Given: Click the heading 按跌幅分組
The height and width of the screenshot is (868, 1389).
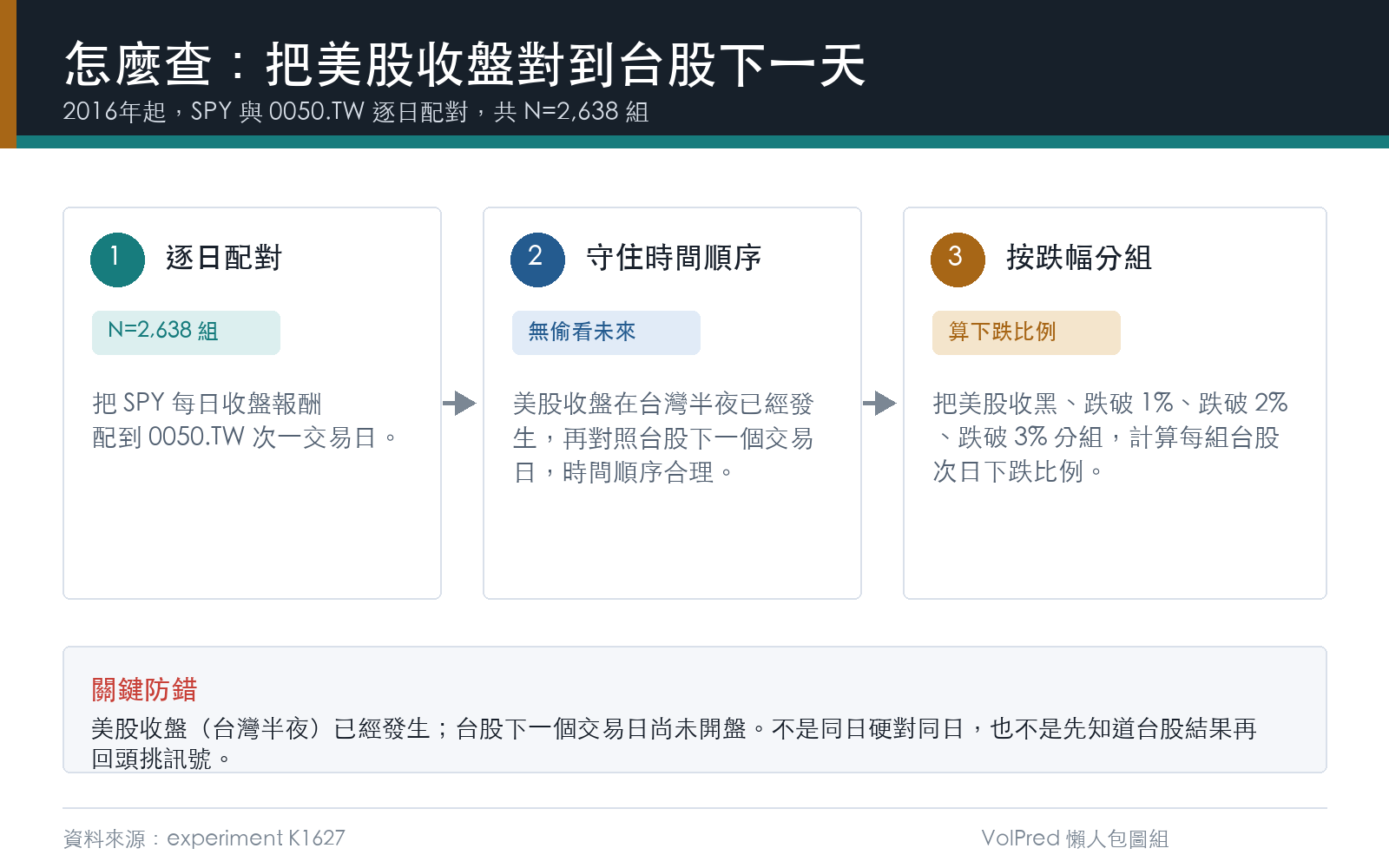Looking at the screenshot, I should (1079, 258).
